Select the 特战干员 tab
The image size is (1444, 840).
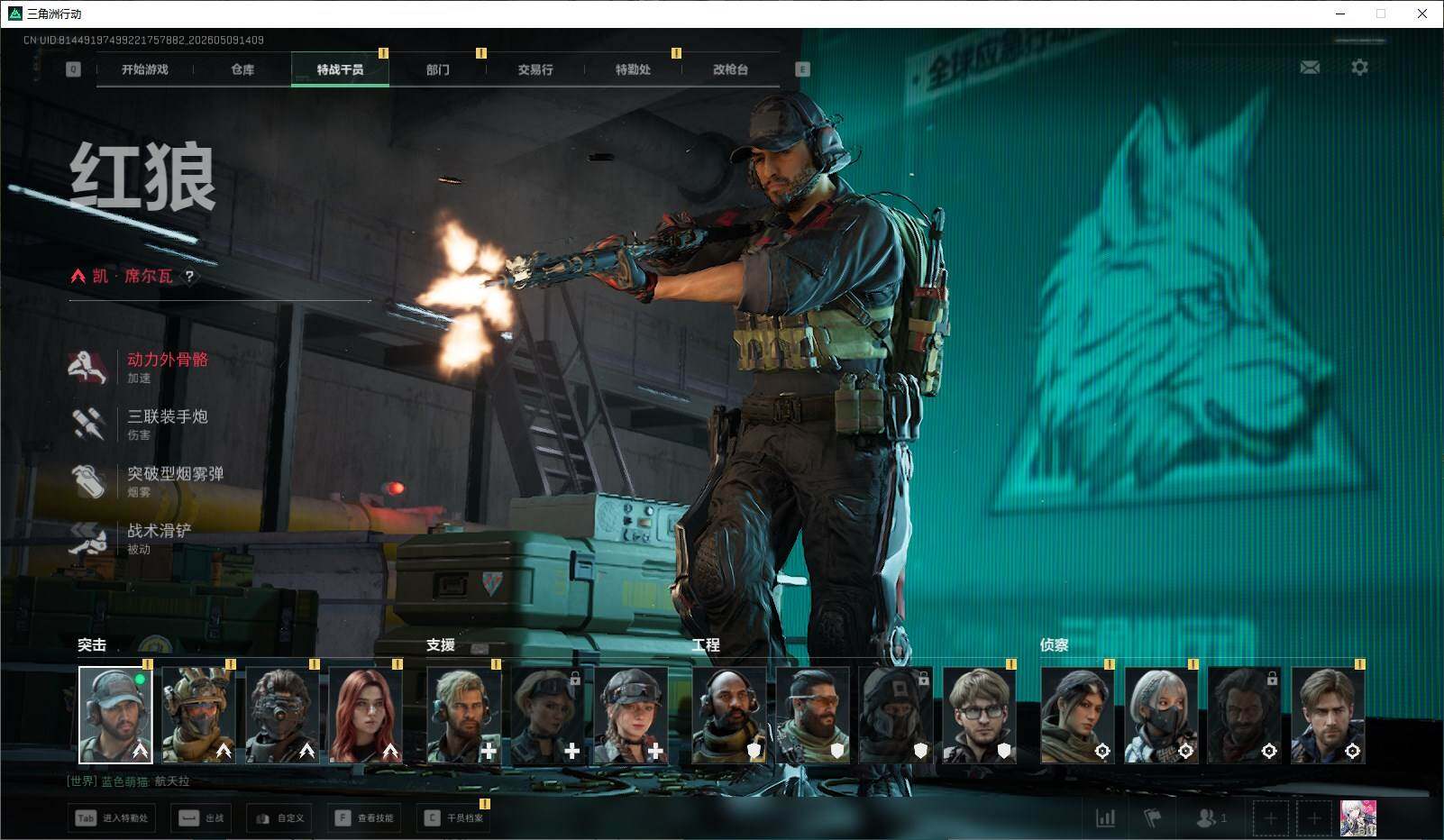click(340, 69)
